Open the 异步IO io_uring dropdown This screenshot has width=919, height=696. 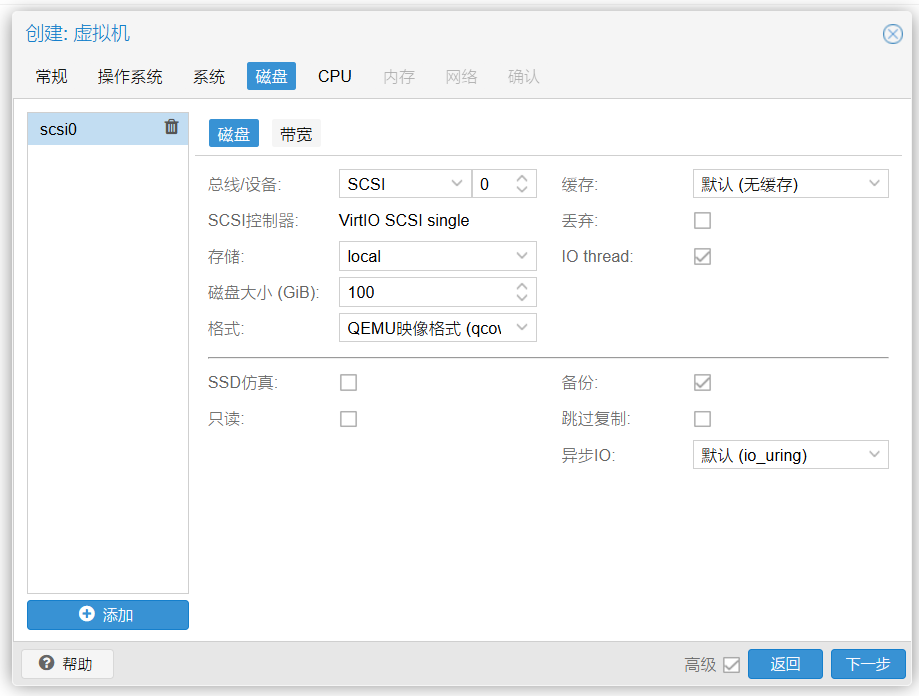click(x=874, y=454)
